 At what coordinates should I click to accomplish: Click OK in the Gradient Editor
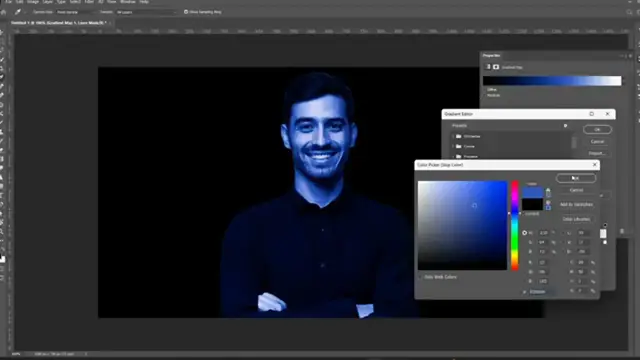tap(597, 129)
